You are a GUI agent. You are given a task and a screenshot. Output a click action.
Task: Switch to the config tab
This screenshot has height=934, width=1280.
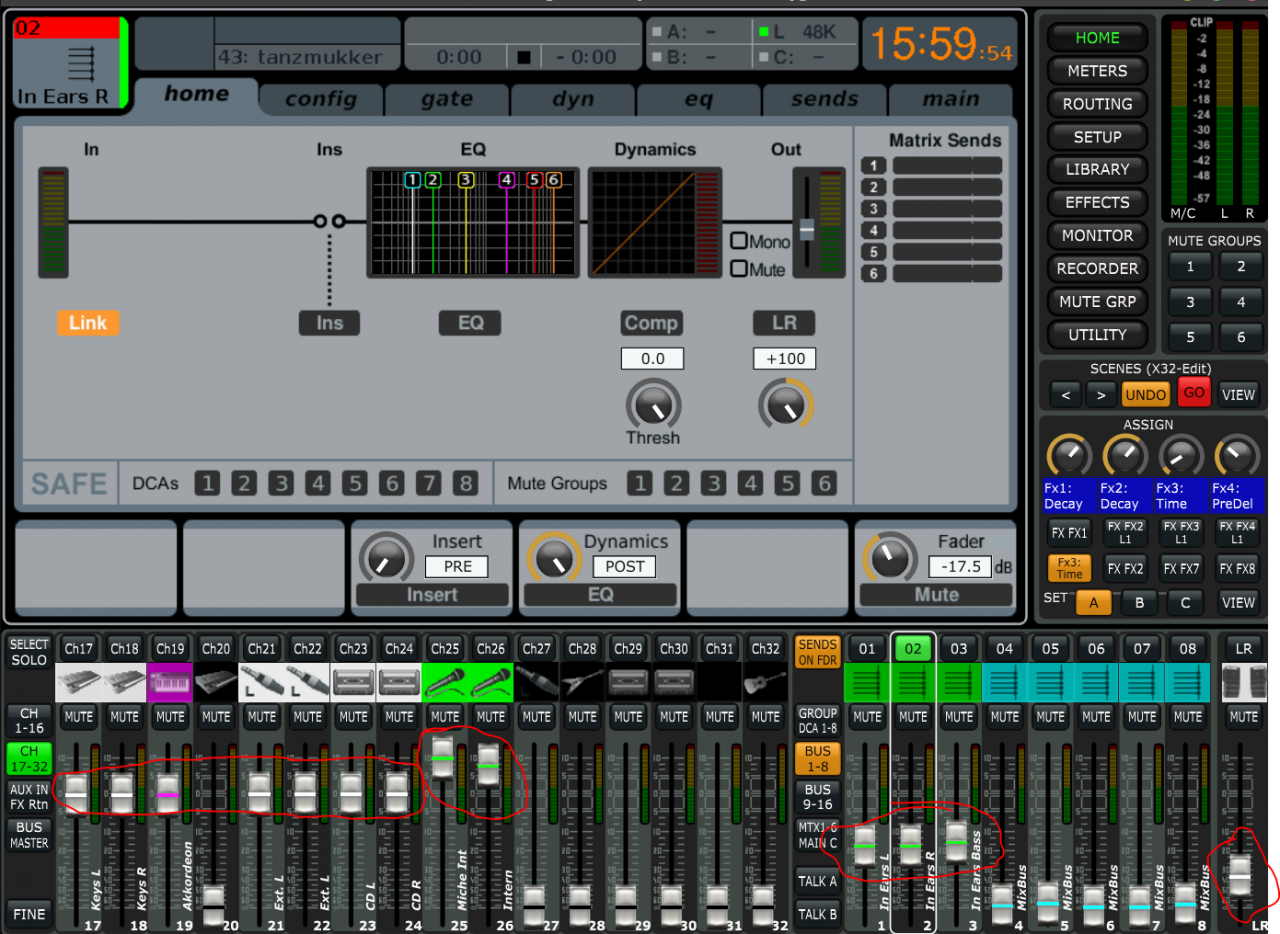click(321, 99)
